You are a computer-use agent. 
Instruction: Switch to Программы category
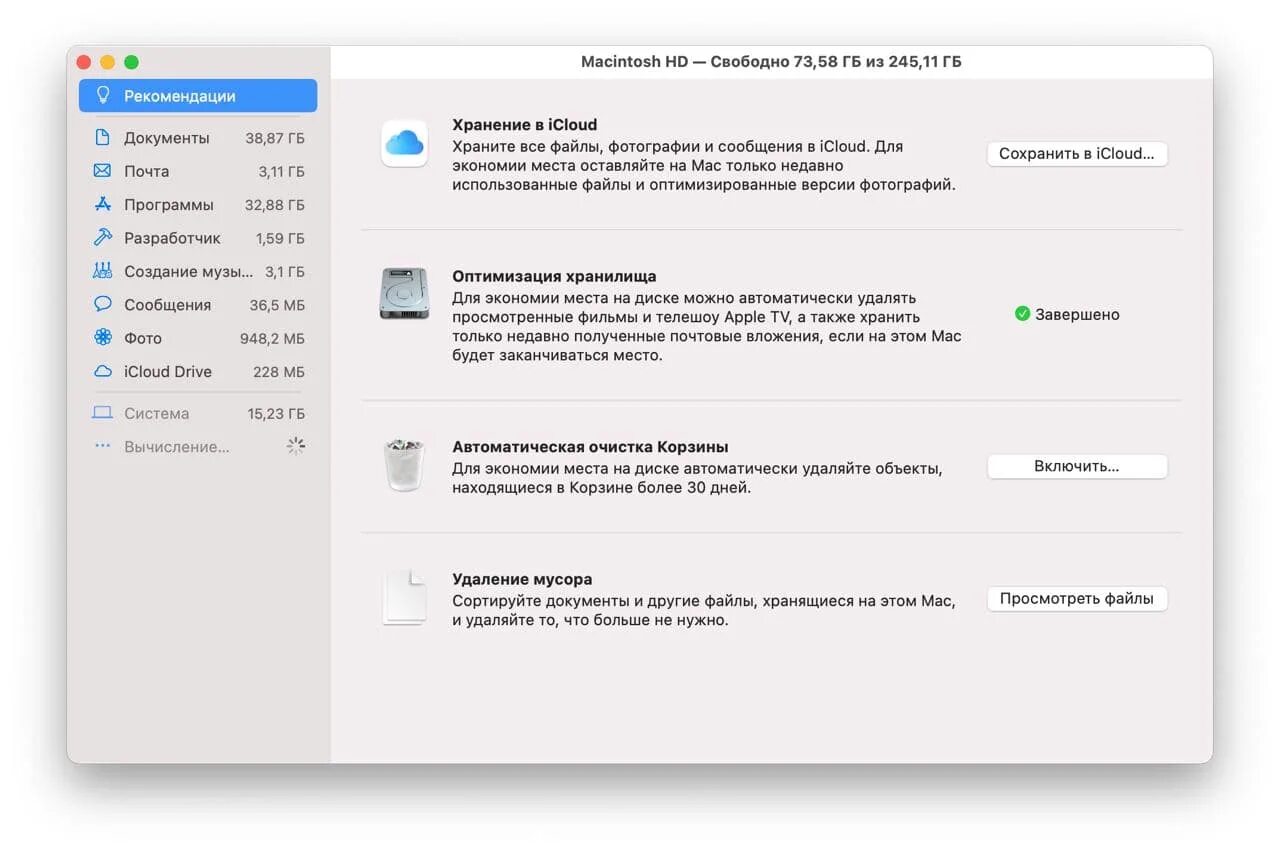click(x=198, y=204)
